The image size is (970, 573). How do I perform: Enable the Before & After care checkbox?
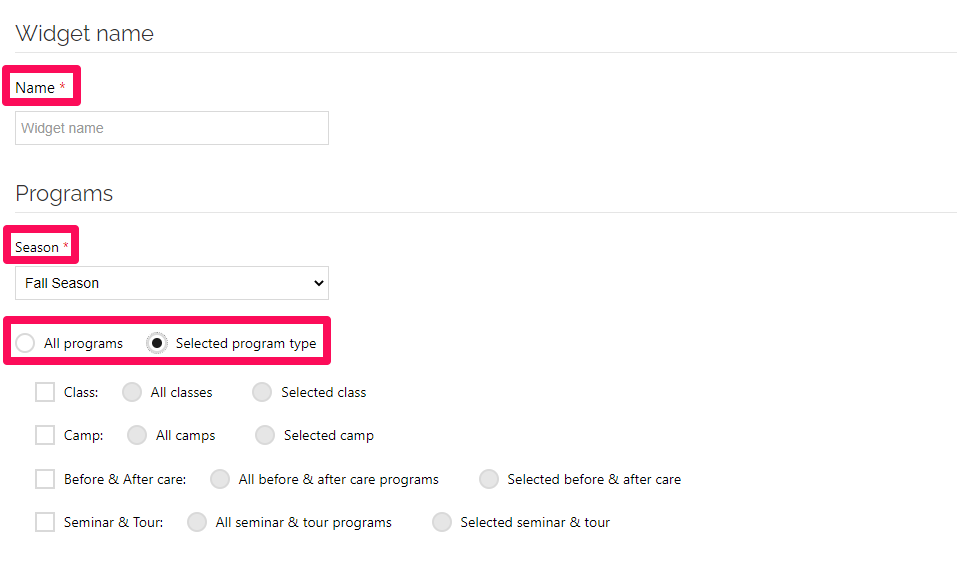click(45, 479)
